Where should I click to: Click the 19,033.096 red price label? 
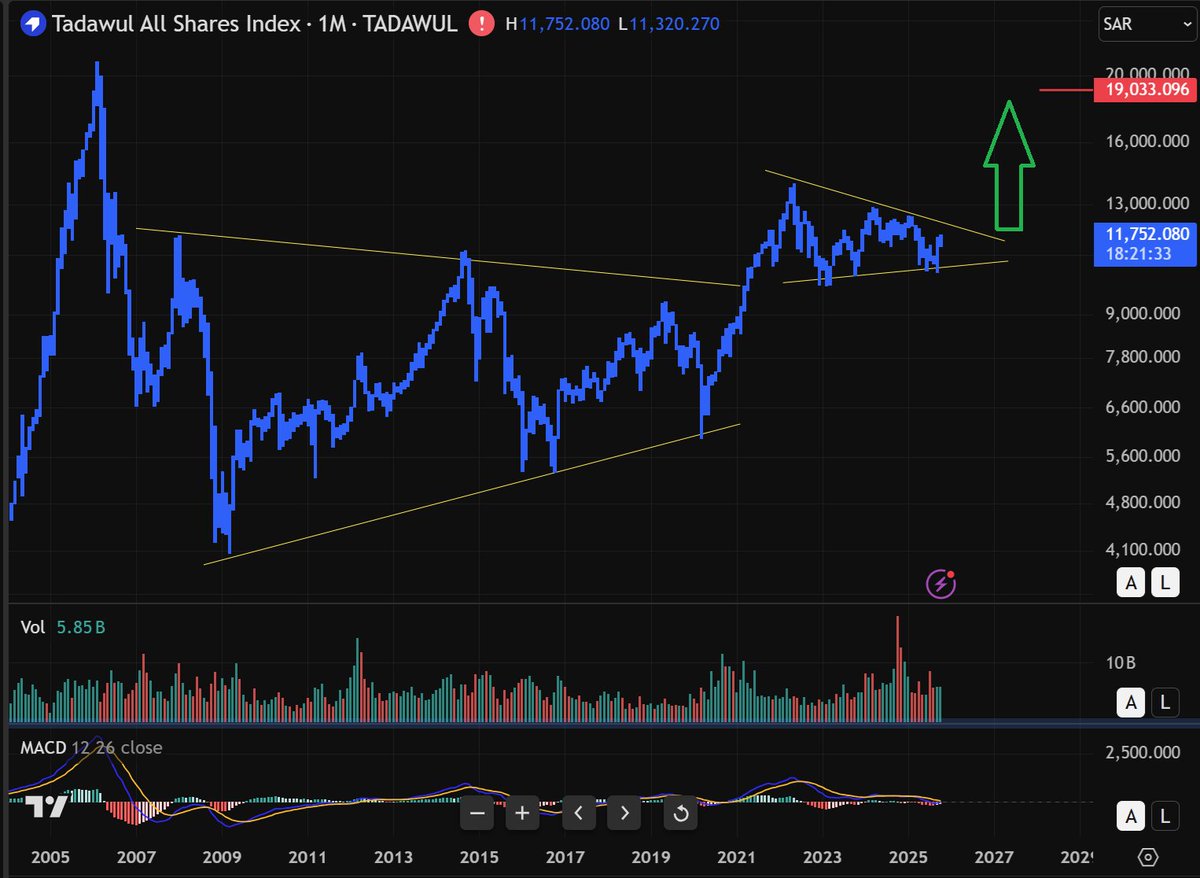pyautogui.click(x=1146, y=90)
